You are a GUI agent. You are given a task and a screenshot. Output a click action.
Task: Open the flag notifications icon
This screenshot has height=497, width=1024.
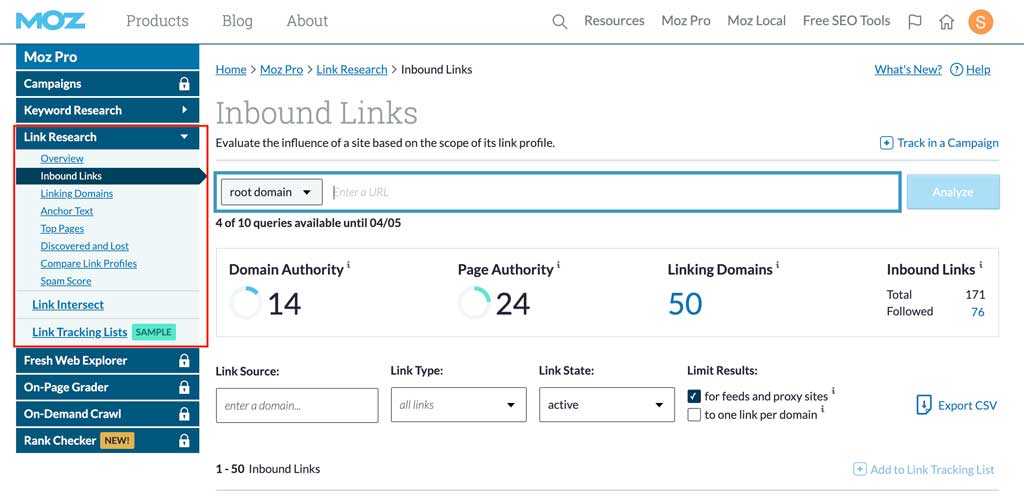pyautogui.click(x=914, y=21)
